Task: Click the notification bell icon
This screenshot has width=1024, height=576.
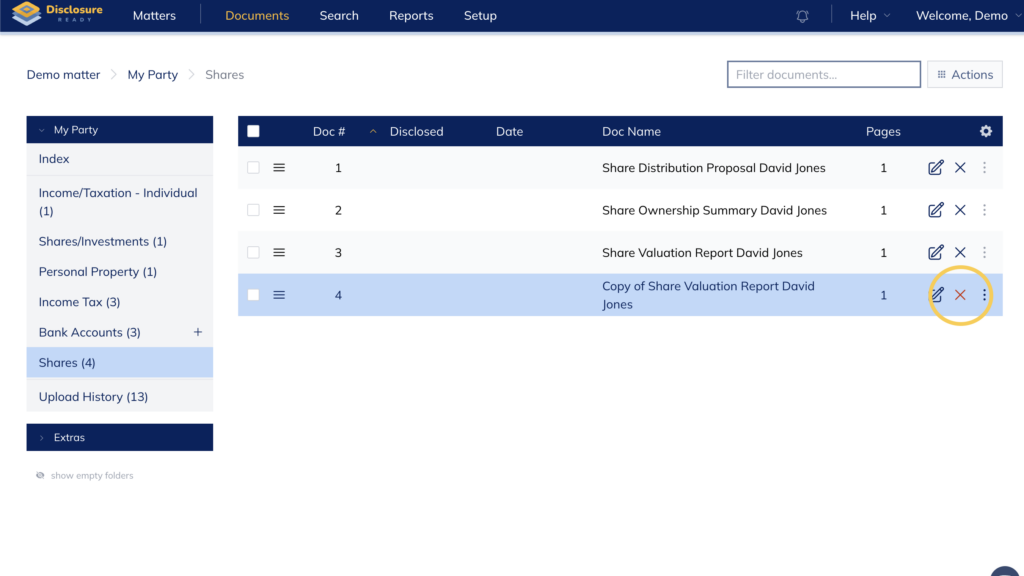Action: pyautogui.click(x=802, y=16)
